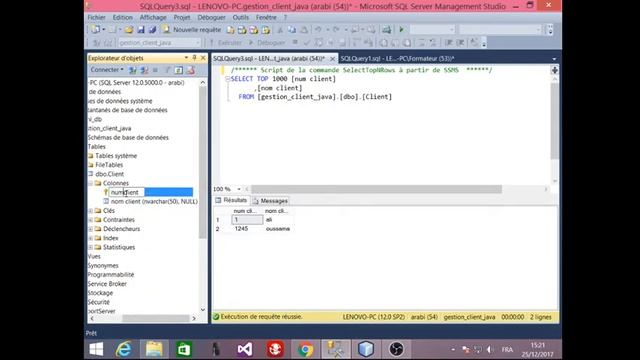Select the Tables système folder
This screenshot has width=640, height=360.
pos(116,156)
